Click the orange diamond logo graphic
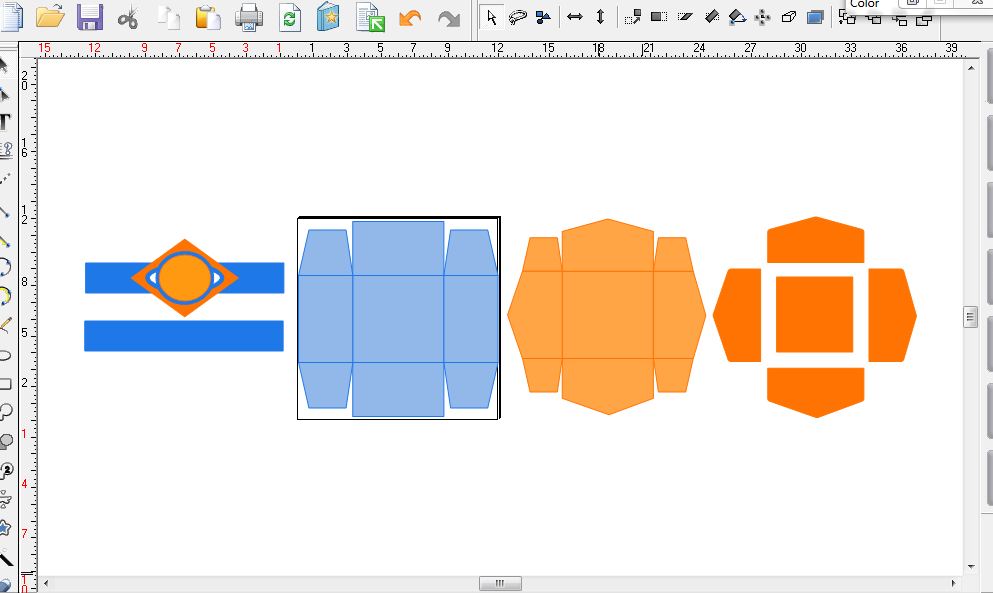This screenshot has width=993, height=593. (x=185, y=277)
